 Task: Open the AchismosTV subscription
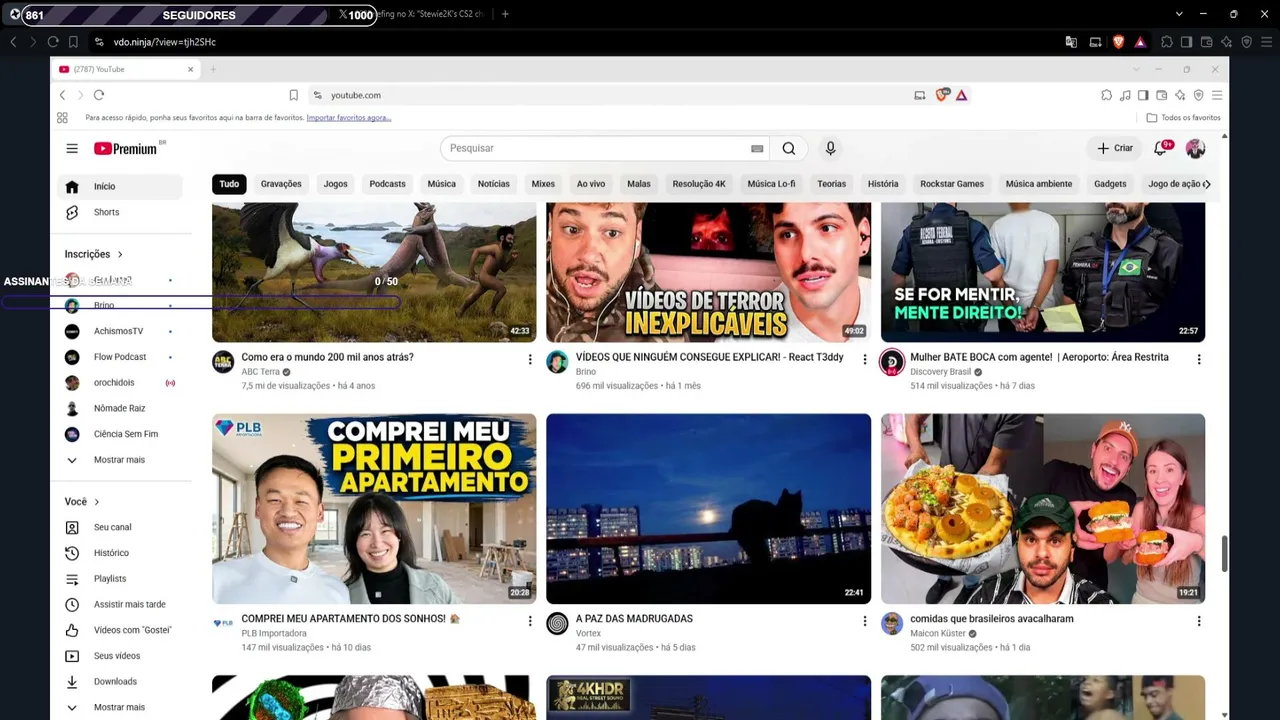click(x=120, y=331)
